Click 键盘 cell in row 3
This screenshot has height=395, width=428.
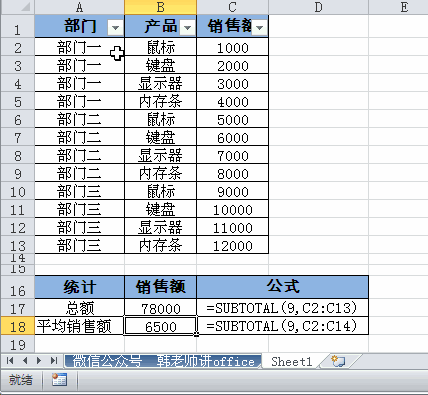pos(161,65)
